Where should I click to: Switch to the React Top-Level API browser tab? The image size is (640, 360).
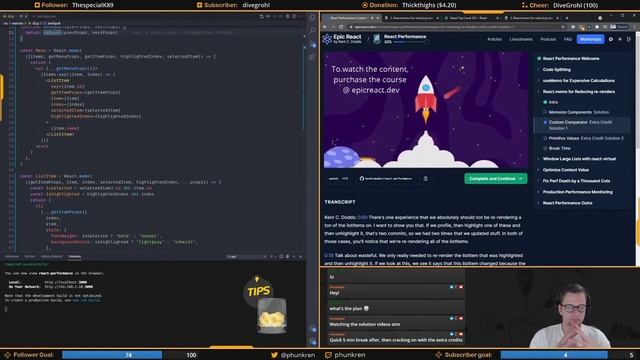coord(471,18)
